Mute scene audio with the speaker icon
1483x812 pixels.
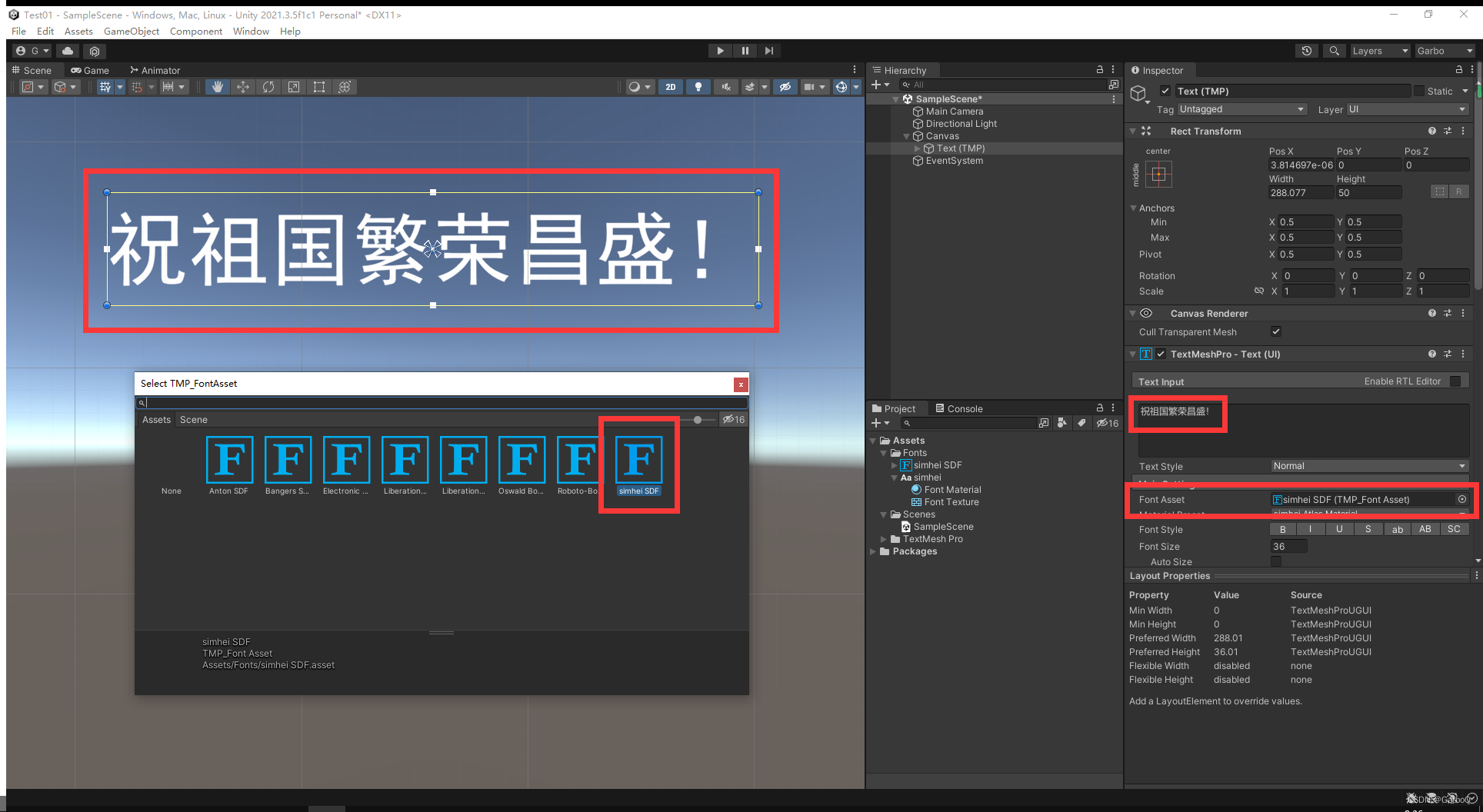point(725,86)
